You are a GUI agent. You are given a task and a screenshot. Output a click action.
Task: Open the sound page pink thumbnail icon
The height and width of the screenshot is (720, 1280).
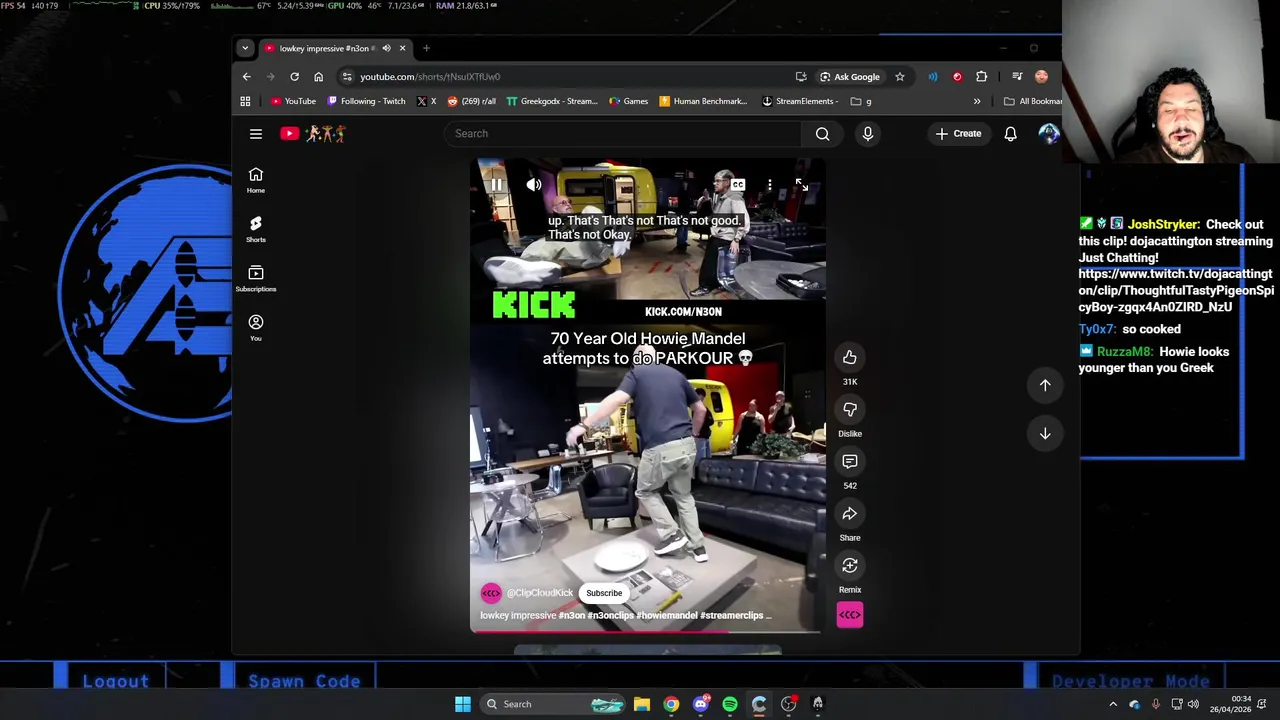point(850,615)
